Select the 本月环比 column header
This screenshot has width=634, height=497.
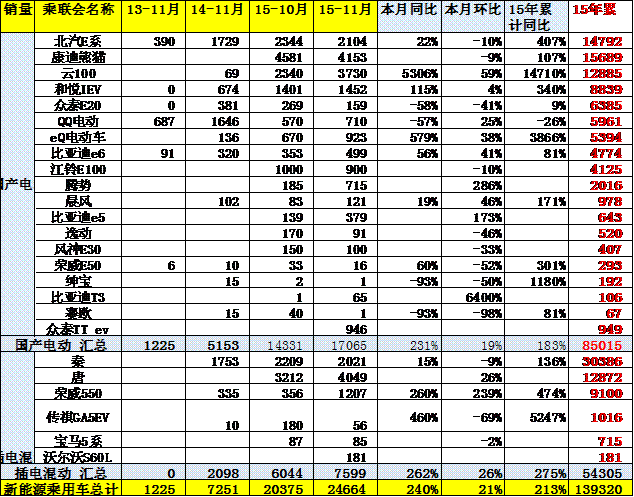pos(473,16)
